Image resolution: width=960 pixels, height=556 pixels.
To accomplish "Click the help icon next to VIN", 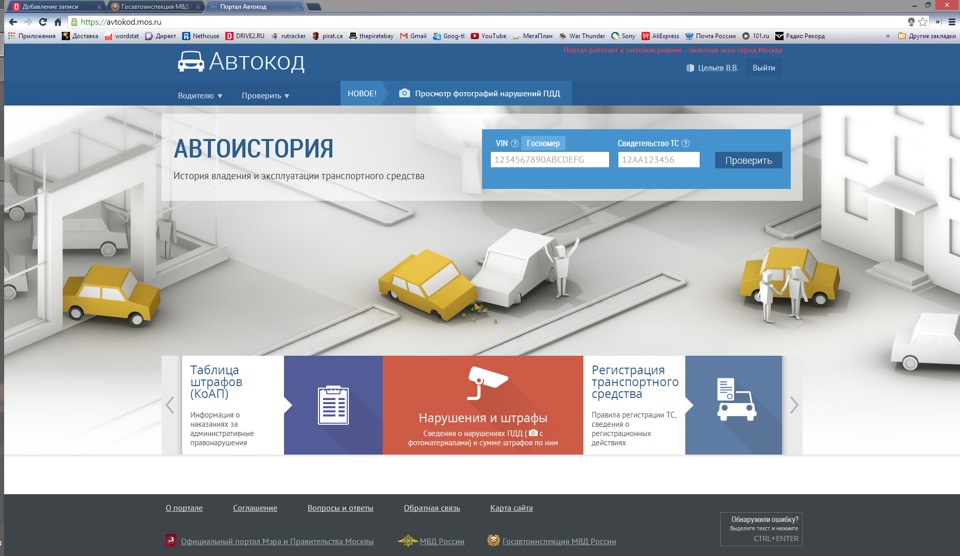I will [515, 144].
